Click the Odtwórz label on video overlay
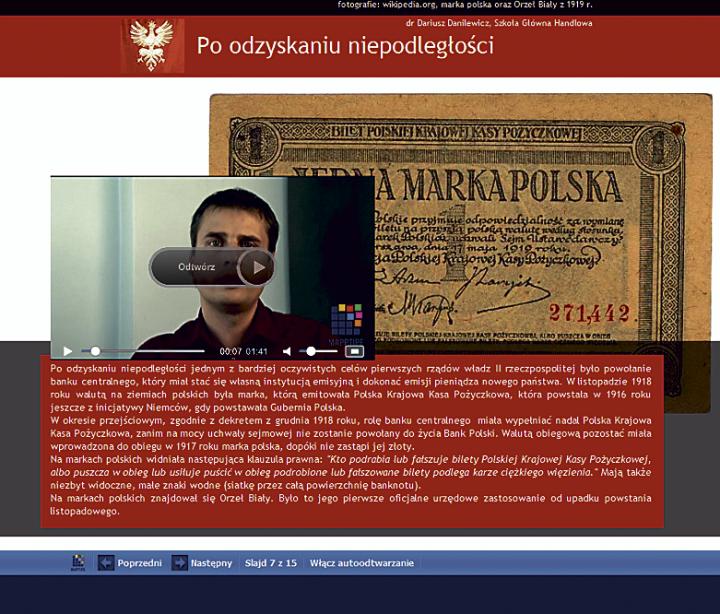 click(196, 267)
